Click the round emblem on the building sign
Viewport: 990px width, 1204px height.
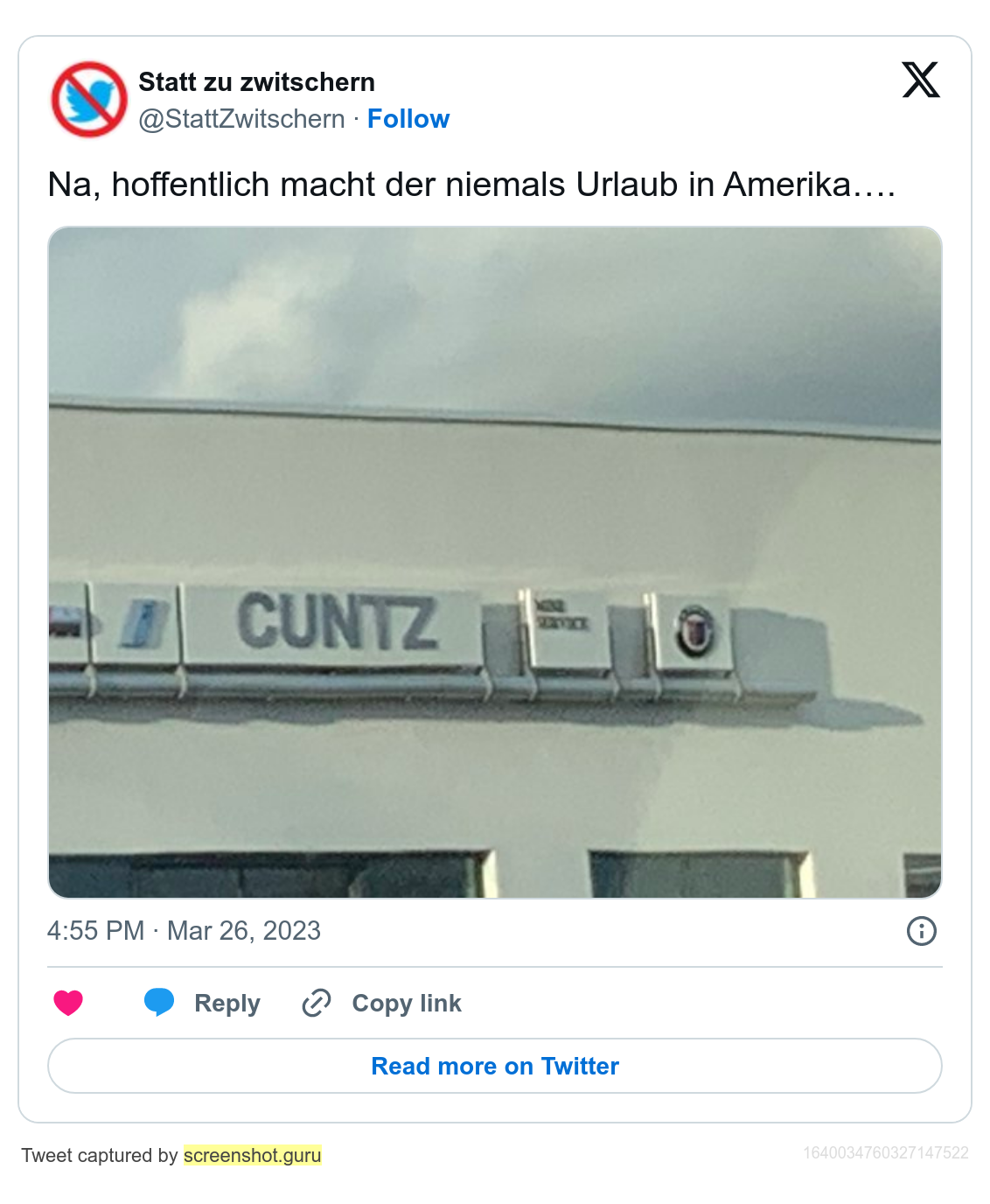click(x=696, y=631)
